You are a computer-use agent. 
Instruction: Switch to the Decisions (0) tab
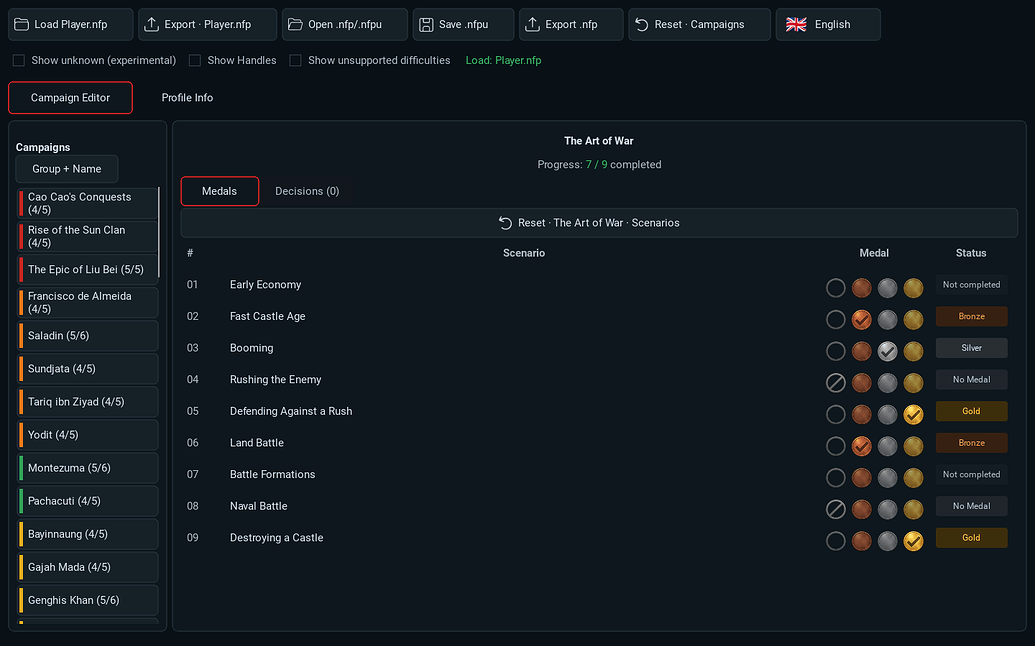(x=307, y=191)
